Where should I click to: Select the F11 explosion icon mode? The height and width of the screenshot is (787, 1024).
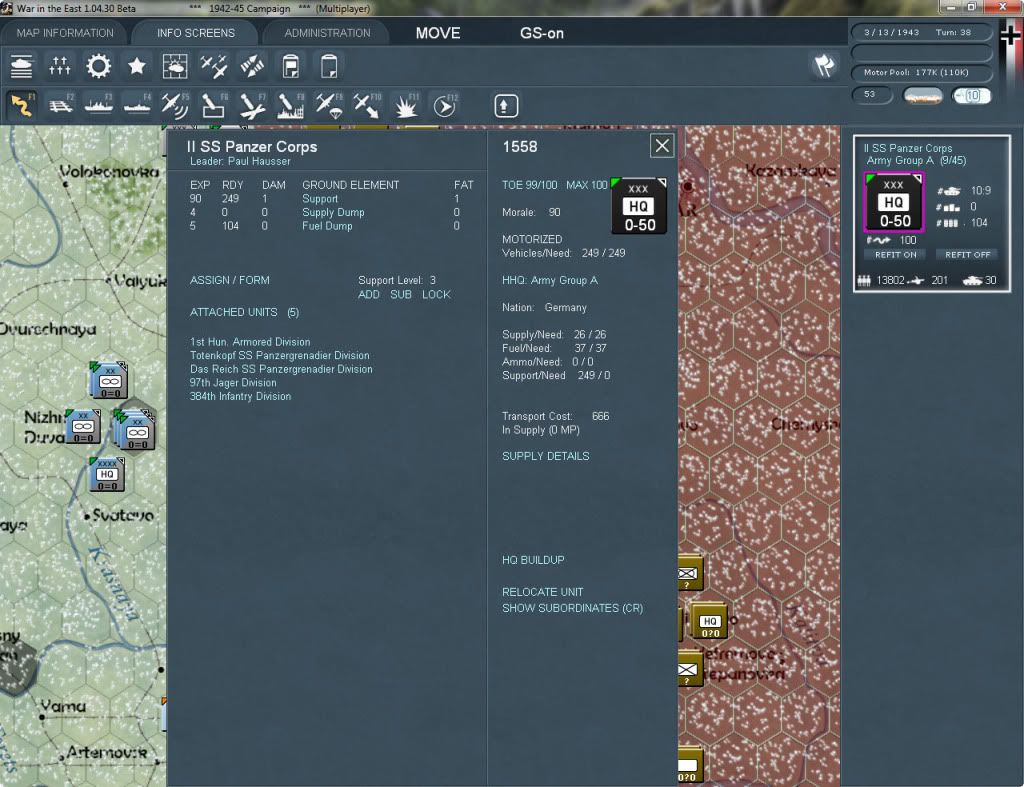(406, 105)
